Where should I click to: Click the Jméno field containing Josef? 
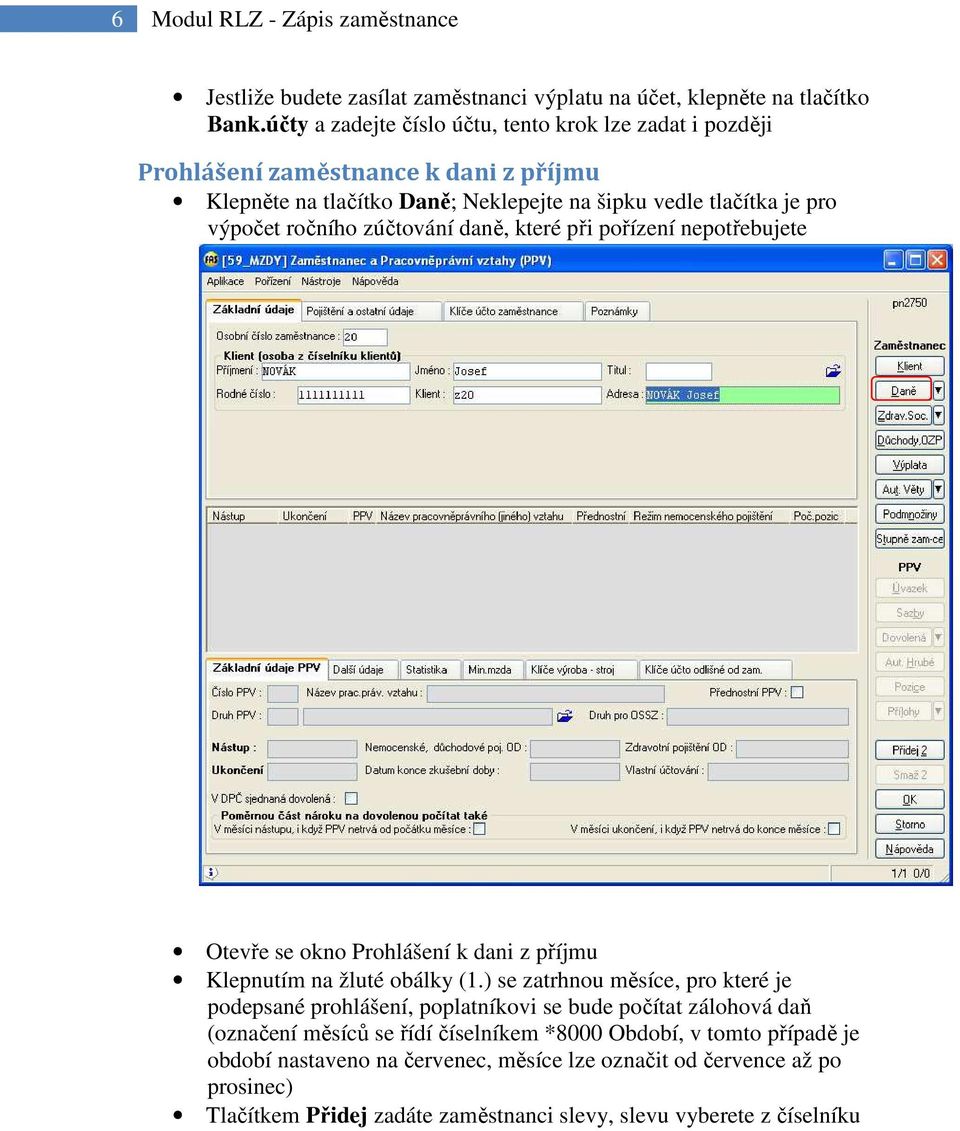tap(527, 371)
